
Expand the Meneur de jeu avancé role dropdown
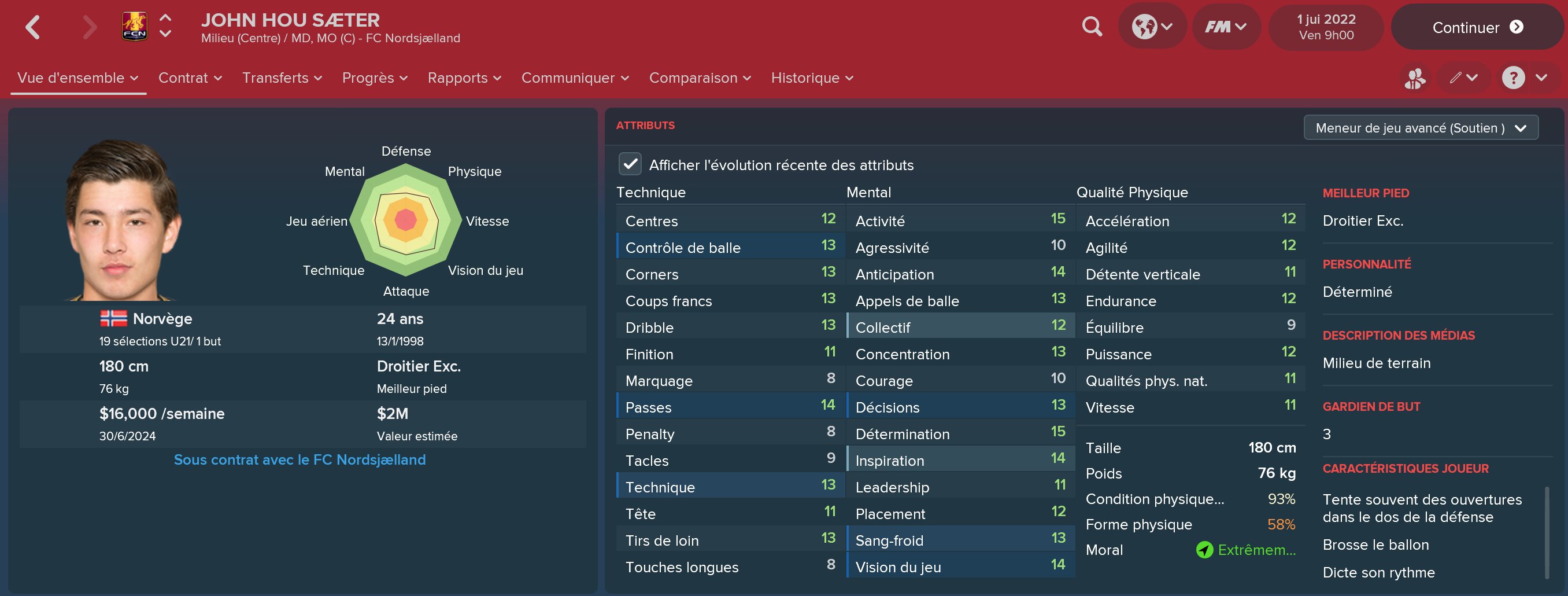[x=1421, y=128]
